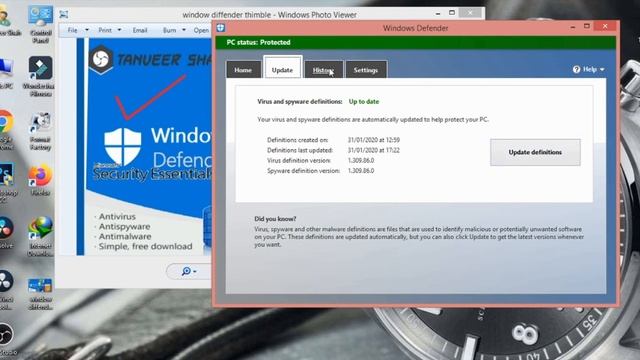Screen dimensions: 640x360
Task: Open Photoshop desktop shortcut
Action: coord(7,183)
